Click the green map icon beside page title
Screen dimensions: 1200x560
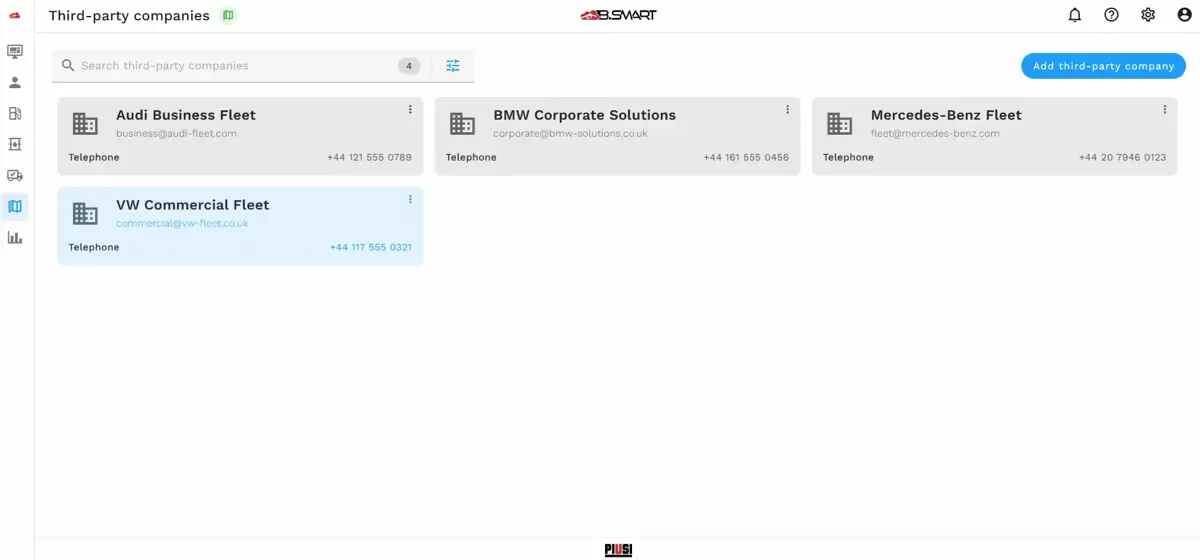click(x=228, y=15)
